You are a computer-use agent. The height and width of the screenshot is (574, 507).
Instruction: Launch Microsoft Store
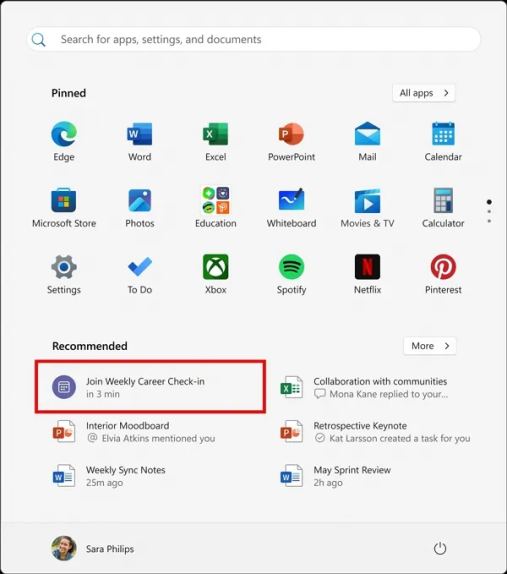click(64, 208)
